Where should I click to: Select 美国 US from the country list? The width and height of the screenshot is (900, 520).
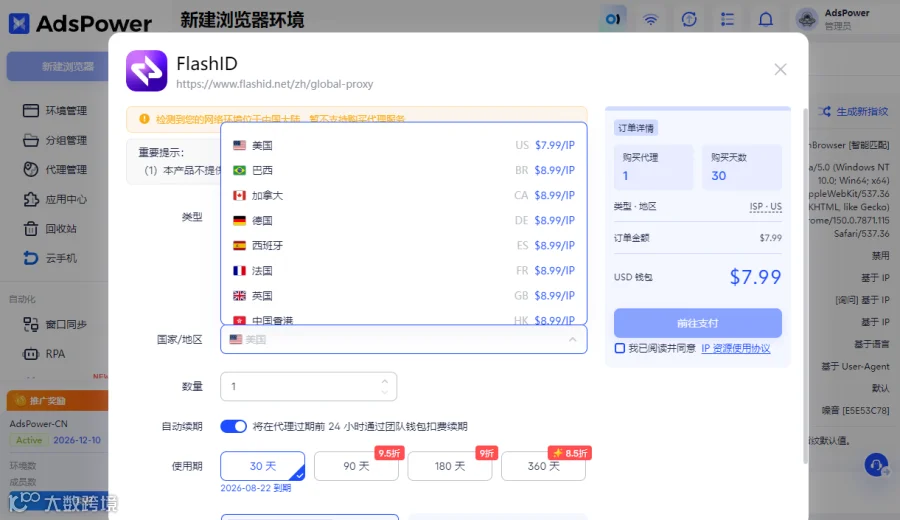click(404, 145)
